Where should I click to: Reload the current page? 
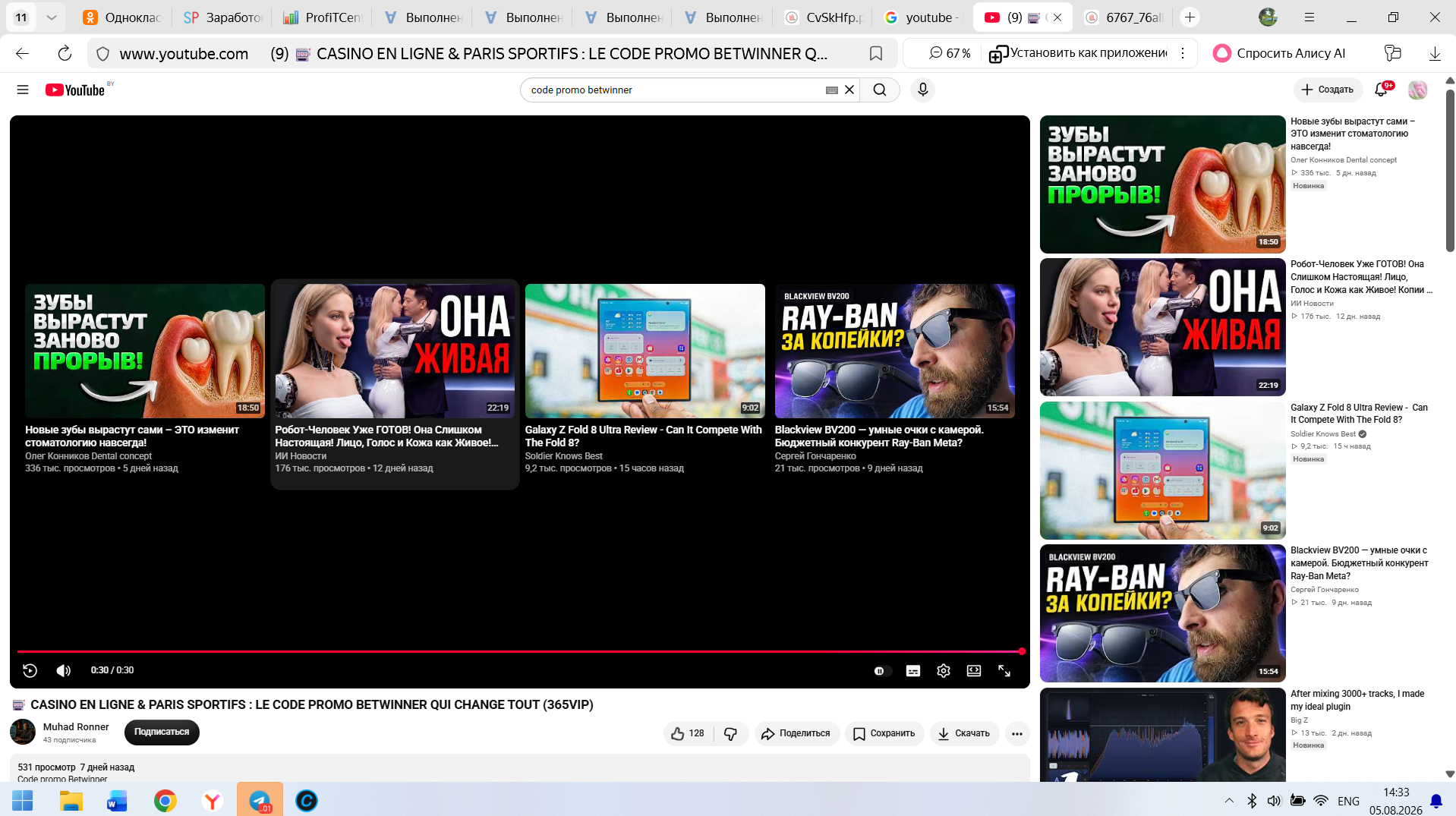(x=65, y=53)
